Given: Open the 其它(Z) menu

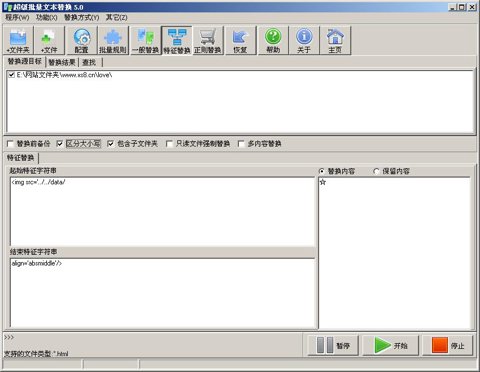Looking at the screenshot, I should pyautogui.click(x=117, y=17).
